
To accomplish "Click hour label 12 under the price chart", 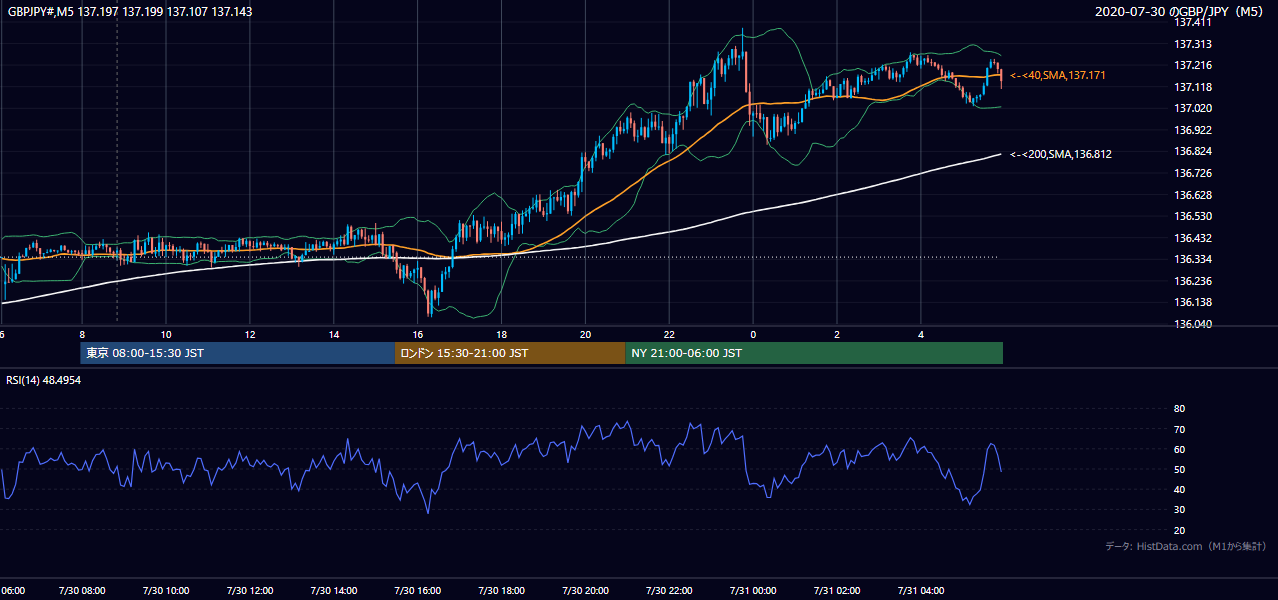I will tap(250, 335).
